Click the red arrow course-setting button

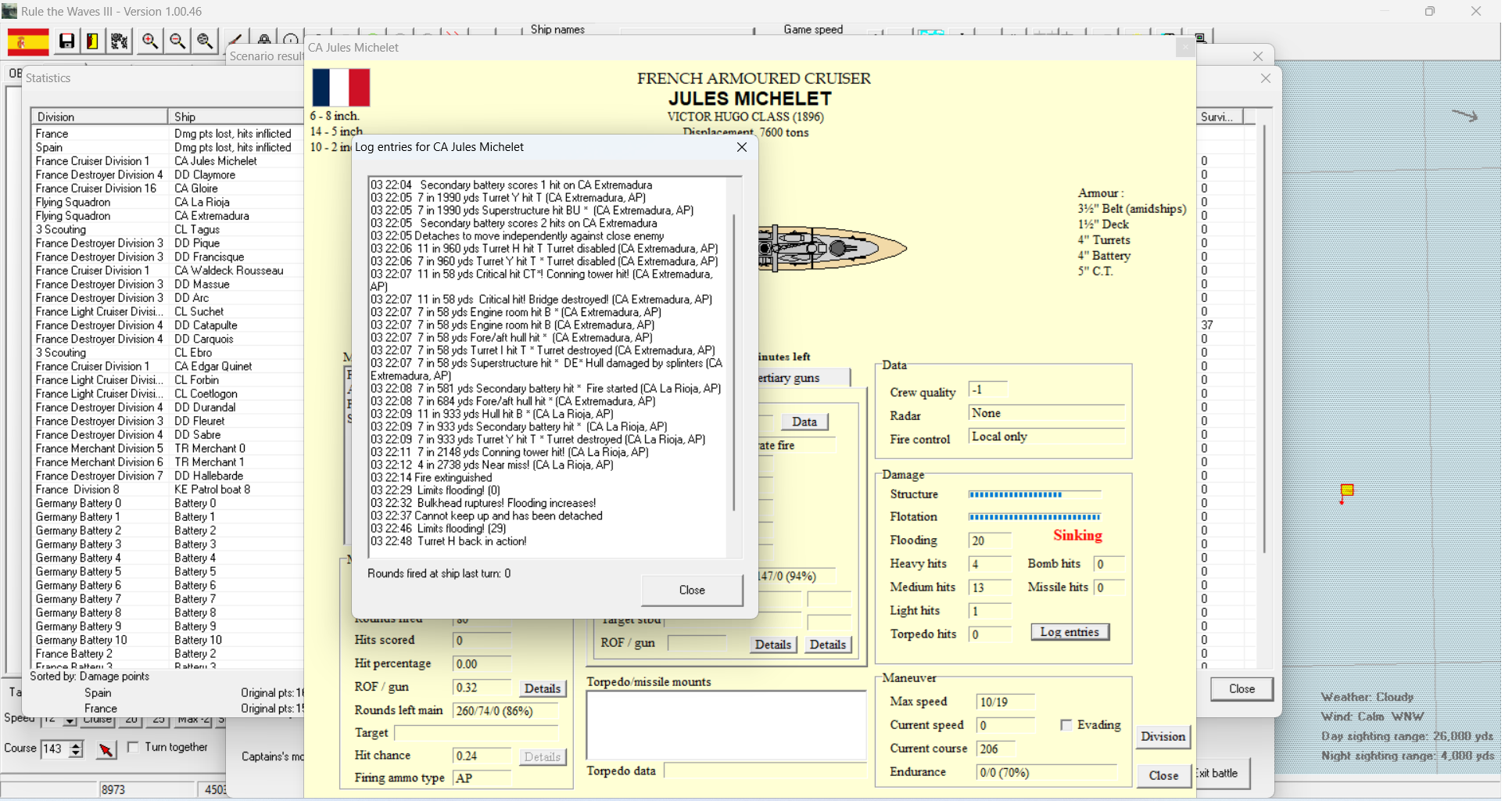pos(106,749)
